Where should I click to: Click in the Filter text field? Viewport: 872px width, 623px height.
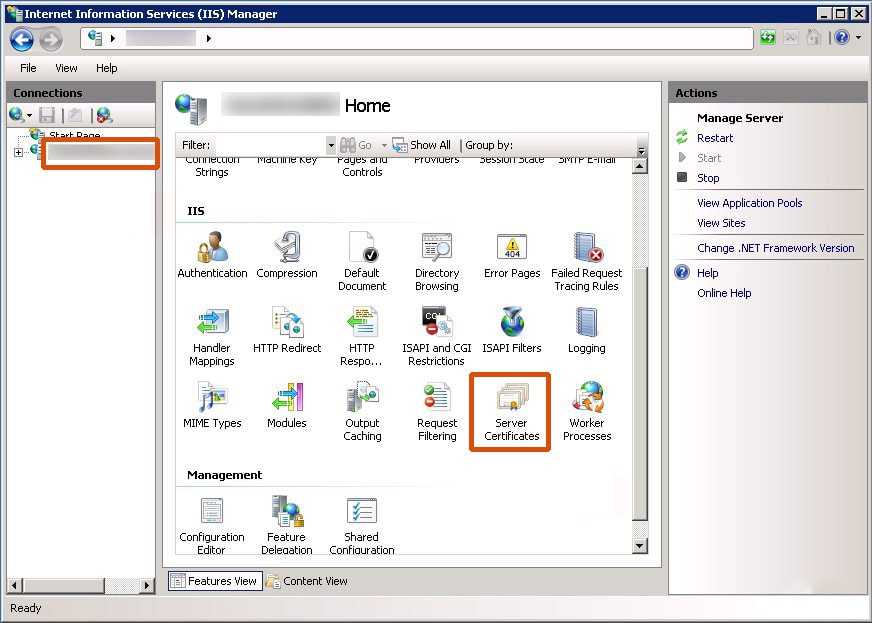pos(270,145)
